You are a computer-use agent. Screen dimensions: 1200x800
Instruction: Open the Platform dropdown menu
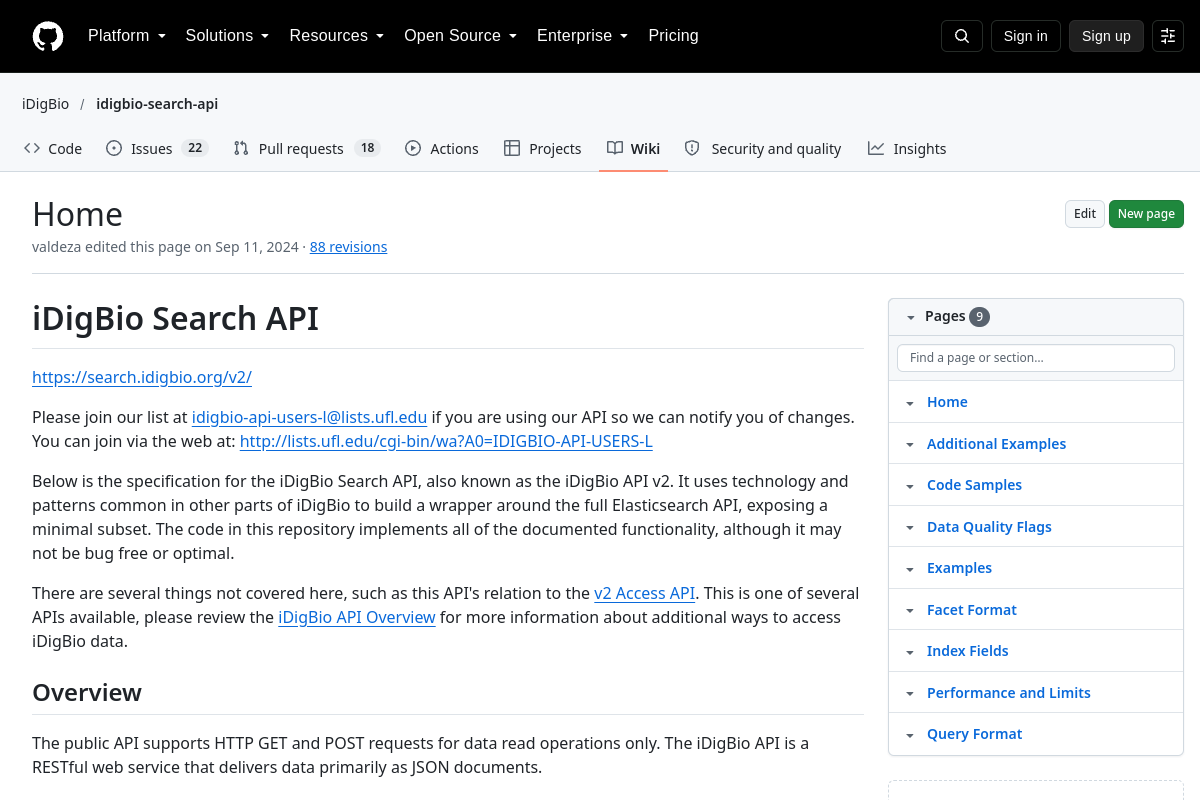pyautogui.click(x=127, y=36)
